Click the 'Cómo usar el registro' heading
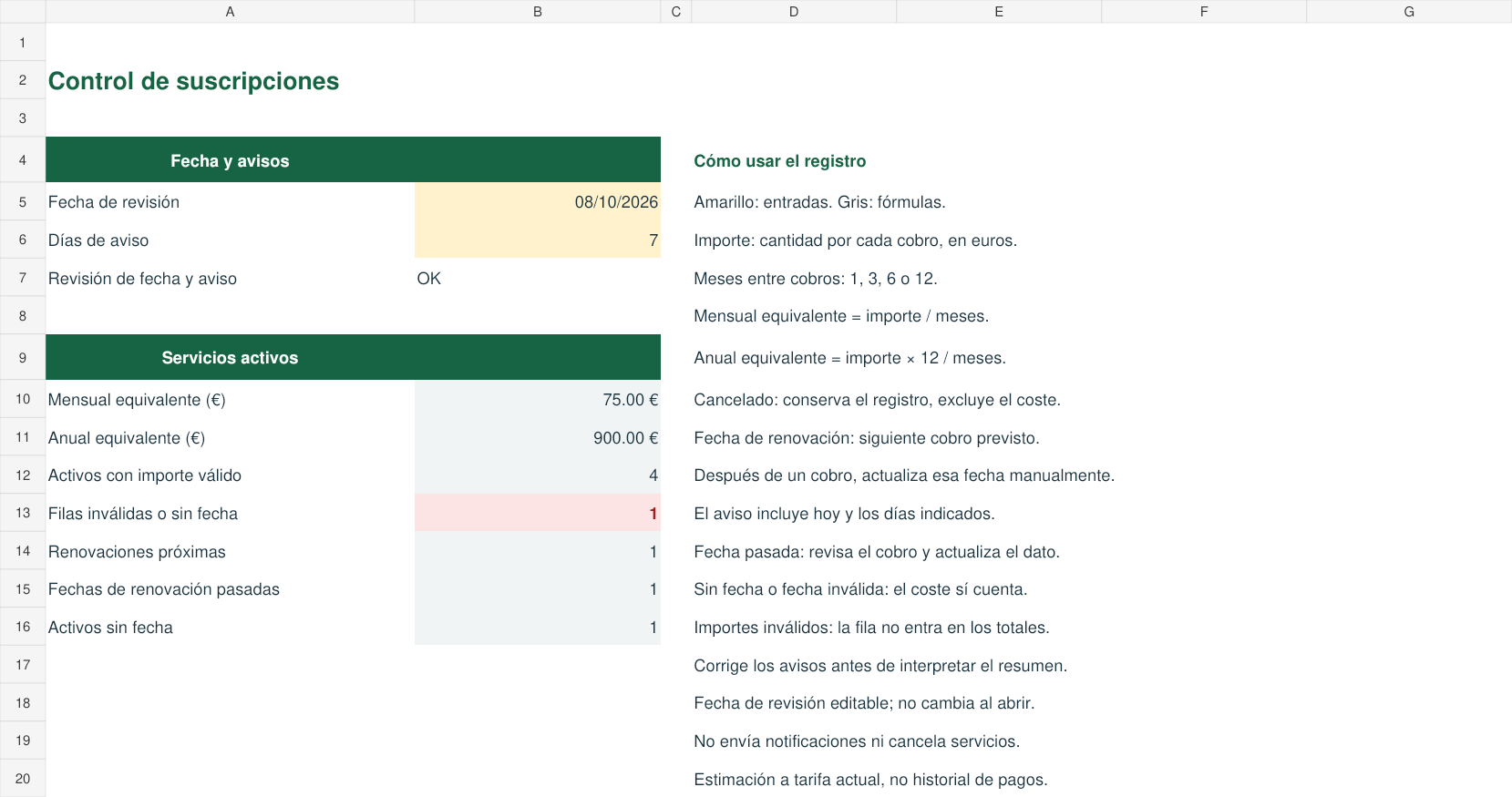 pyautogui.click(x=780, y=161)
